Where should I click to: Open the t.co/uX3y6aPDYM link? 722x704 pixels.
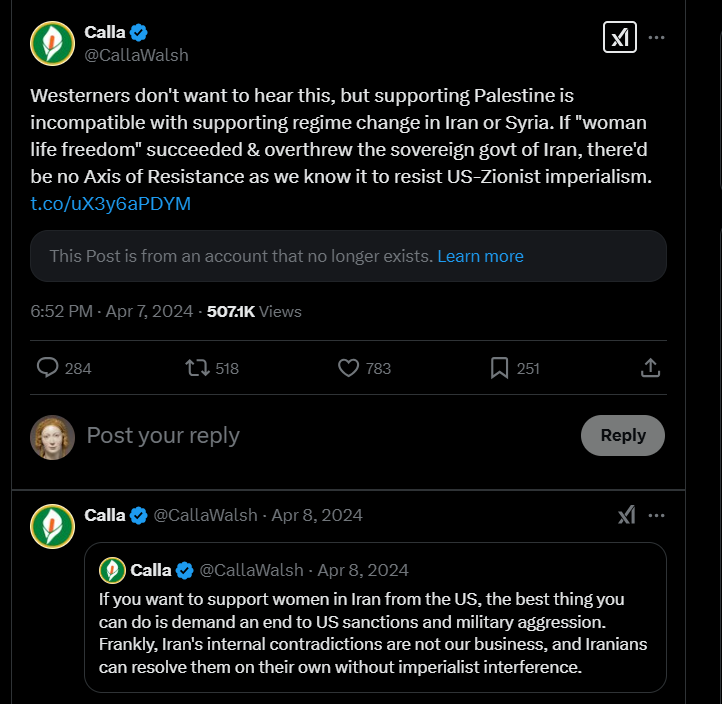pyautogui.click(x=111, y=204)
